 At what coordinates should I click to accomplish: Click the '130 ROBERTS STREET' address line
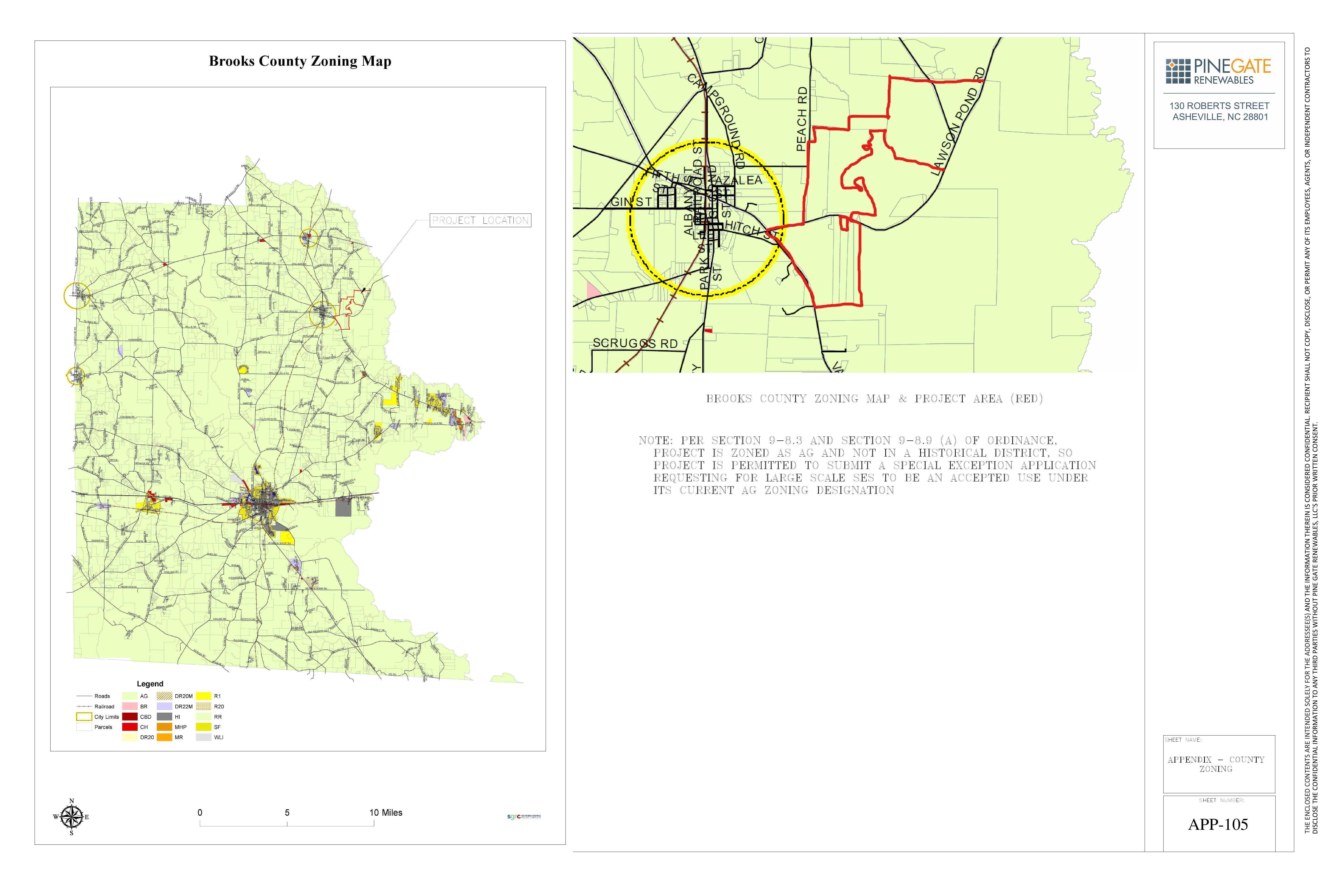click(1219, 106)
